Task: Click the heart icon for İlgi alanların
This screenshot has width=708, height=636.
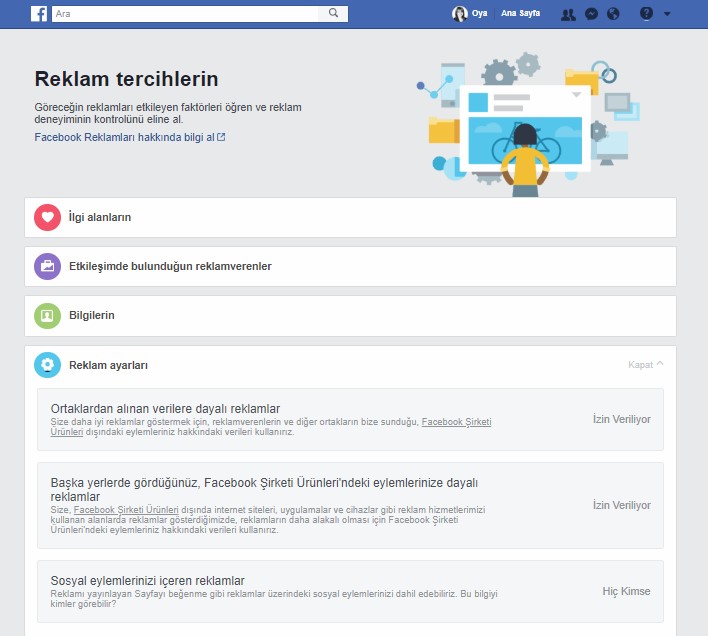Action: coord(47,217)
